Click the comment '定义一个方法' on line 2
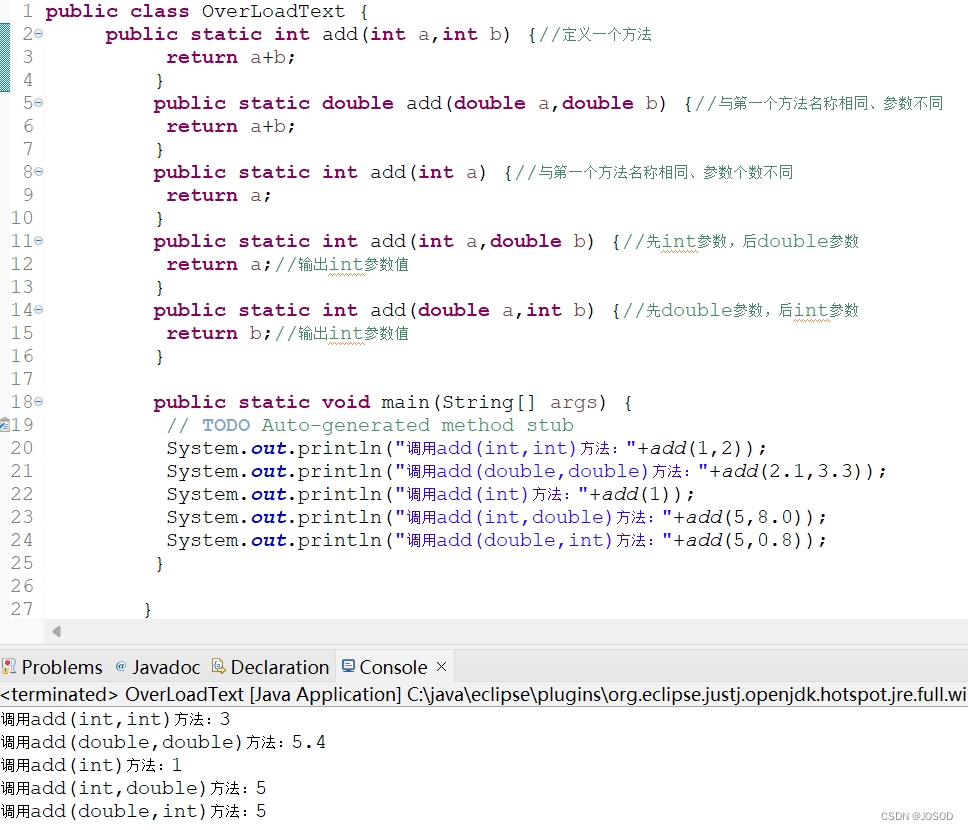This screenshot has height=830, width=968. [606, 34]
